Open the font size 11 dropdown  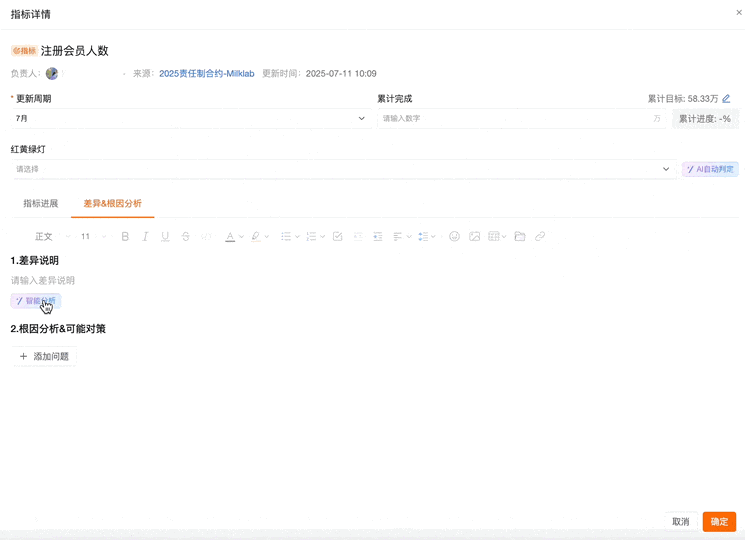93,237
